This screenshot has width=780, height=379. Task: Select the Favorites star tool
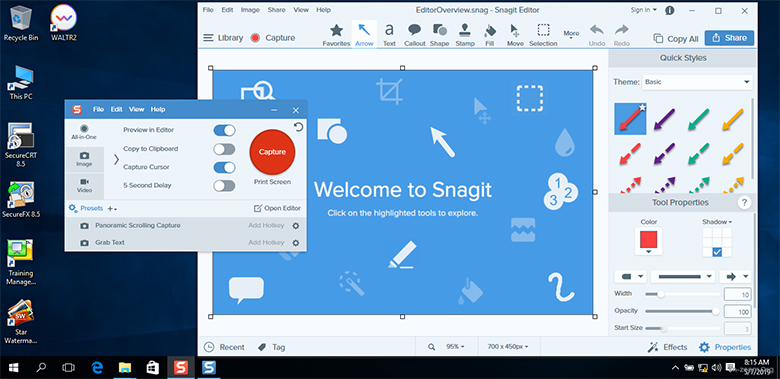coord(336,34)
